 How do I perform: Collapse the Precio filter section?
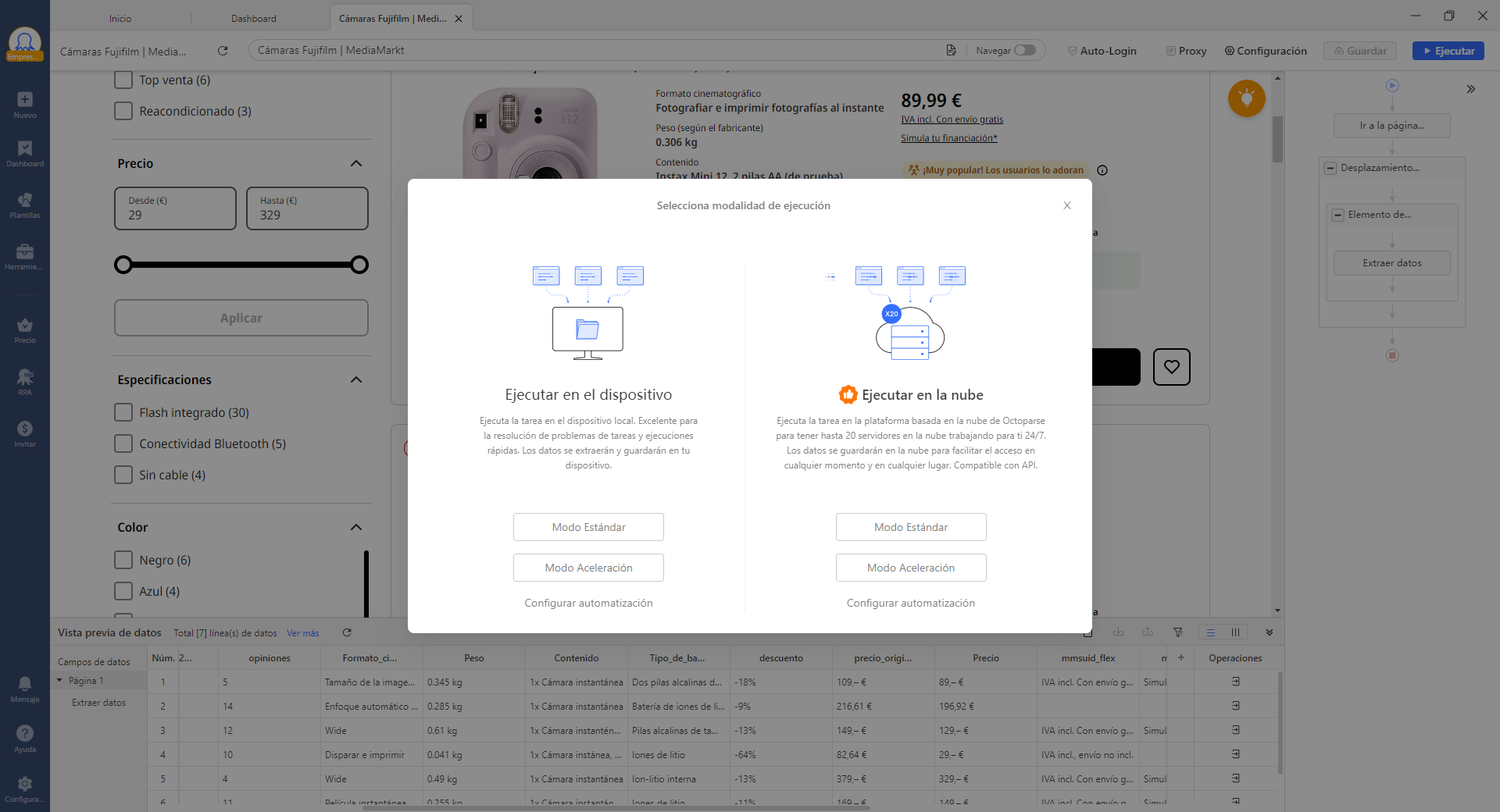coord(356,163)
